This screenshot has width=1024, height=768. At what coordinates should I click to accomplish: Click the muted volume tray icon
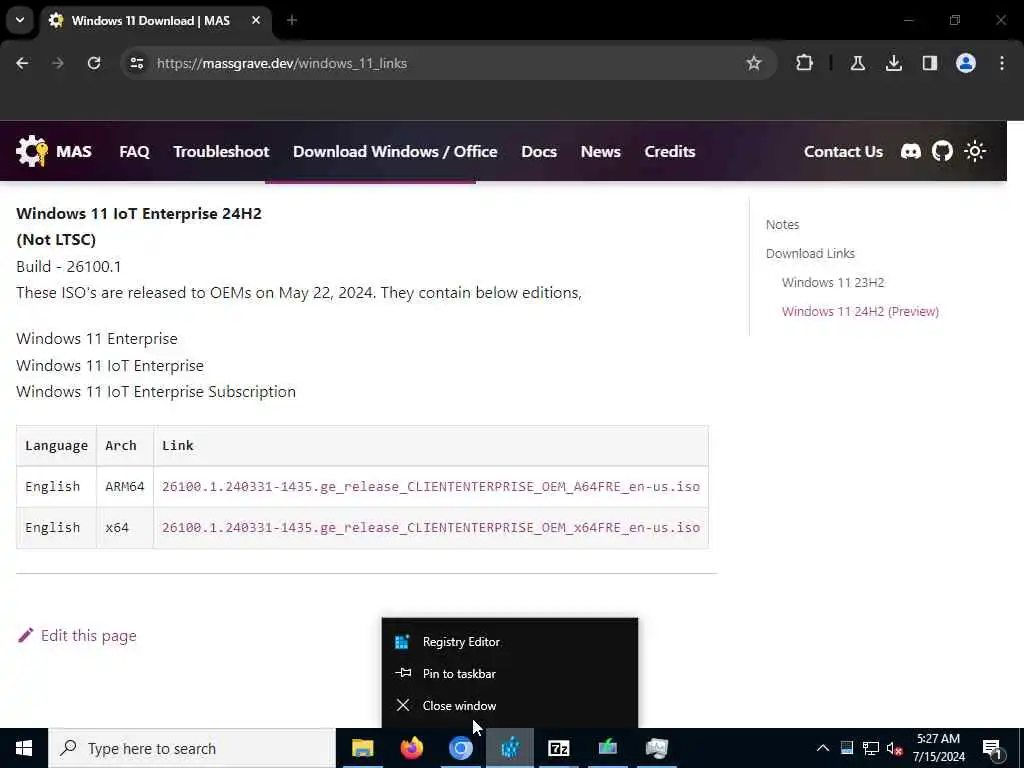tap(894, 748)
